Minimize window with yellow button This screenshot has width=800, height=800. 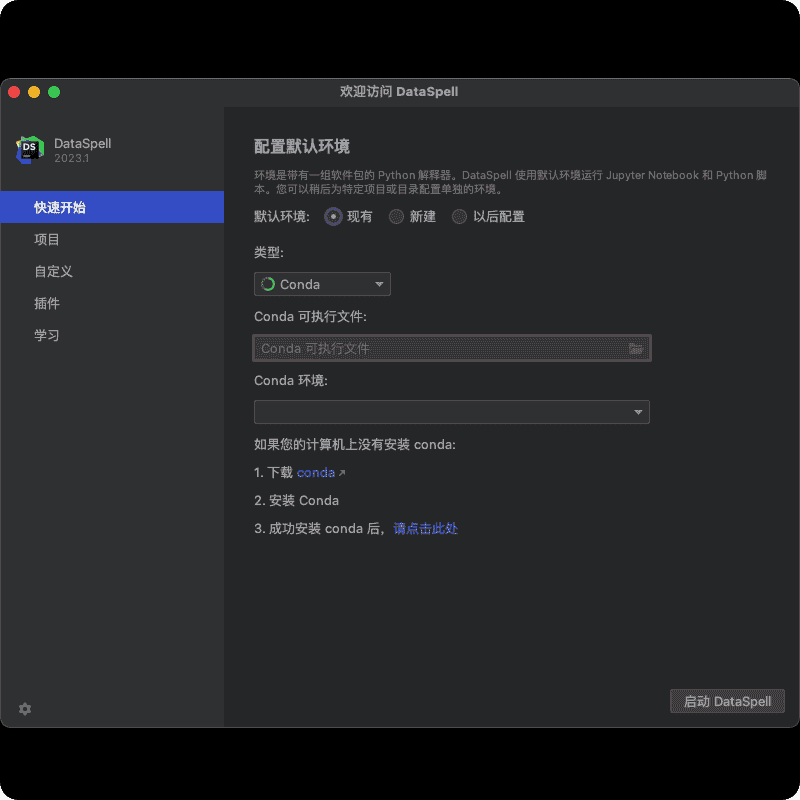[34, 92]
